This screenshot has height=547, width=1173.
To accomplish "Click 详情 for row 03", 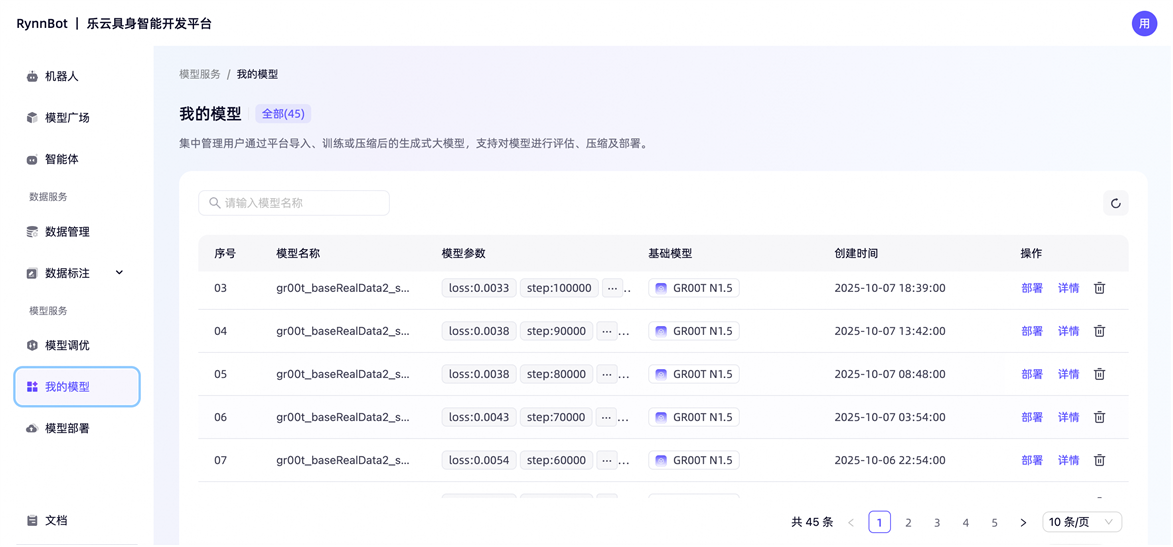I will point(1068,288).
